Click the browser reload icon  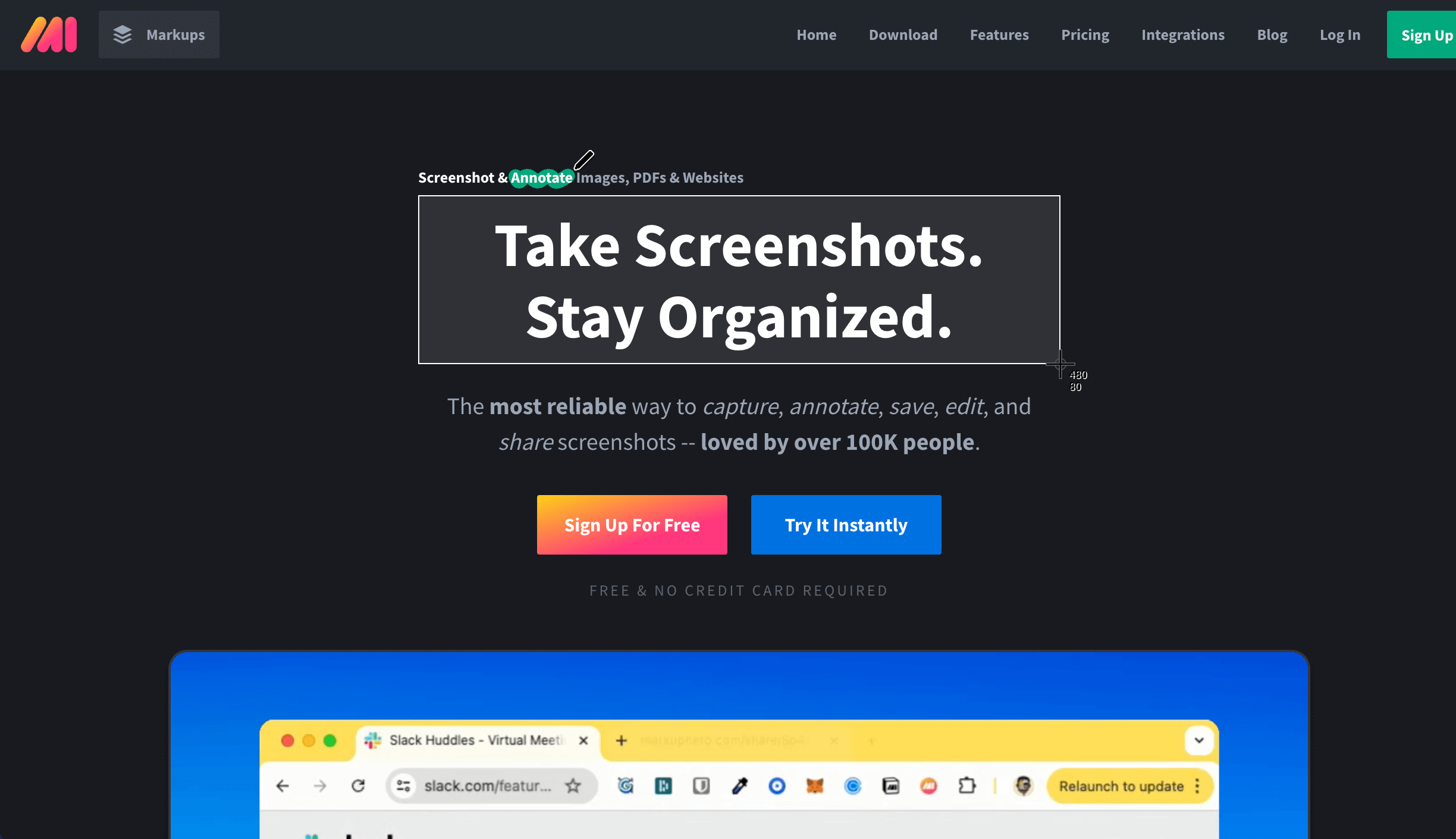[x=358, y=786]
